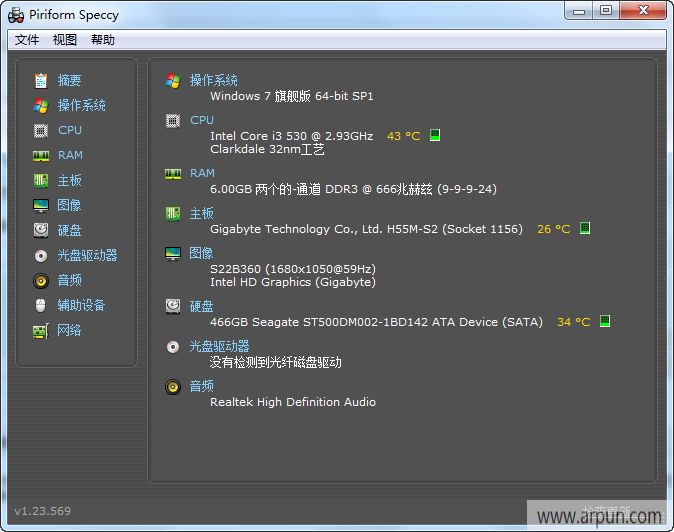This screenshot has height=532, width=674.
Task: Open 光盘驱动器 heading in summary panel
Action: point(220,346)
